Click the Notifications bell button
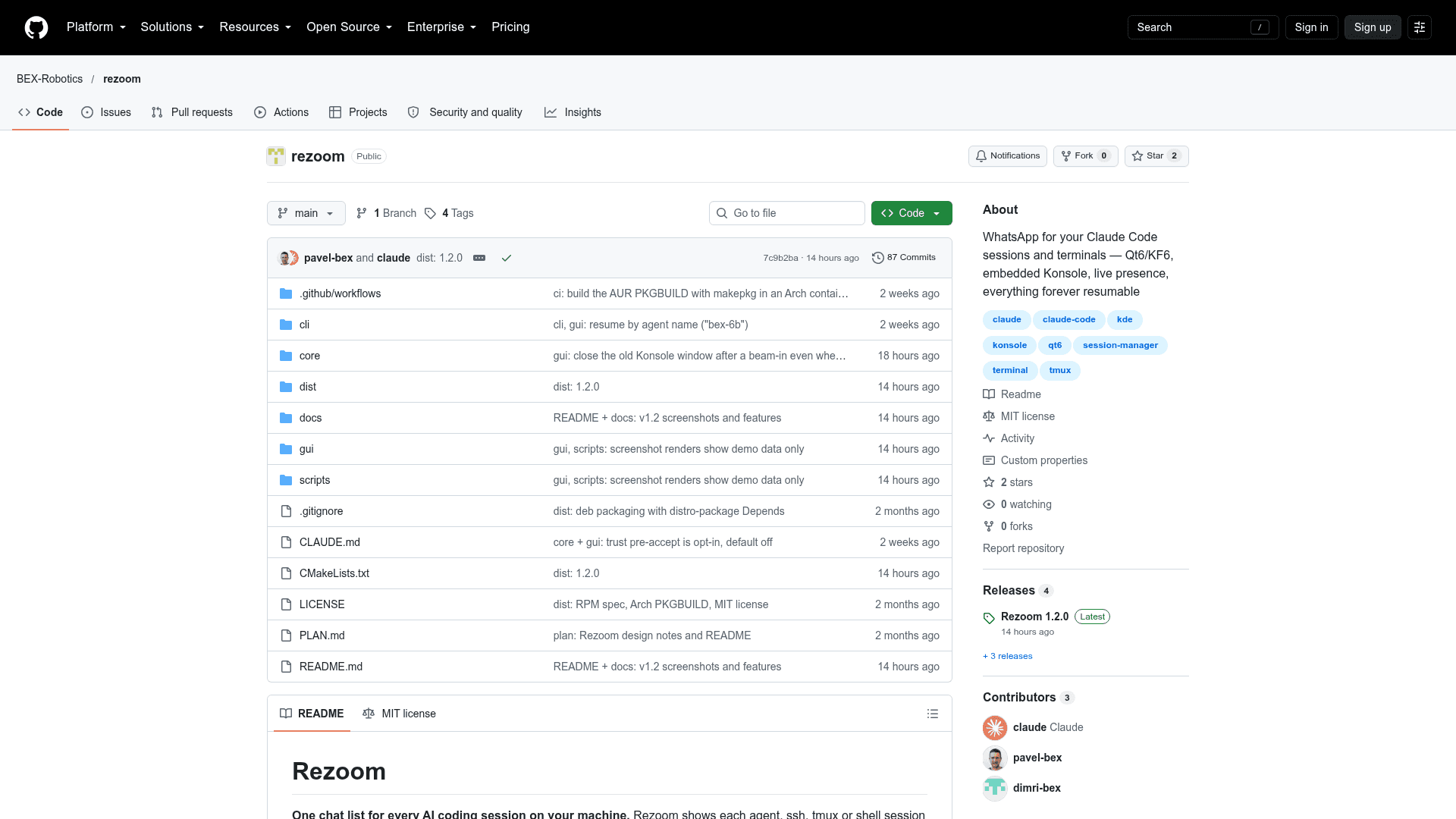The width and height of the screenshot is (1456, 819). [1008, 156]
